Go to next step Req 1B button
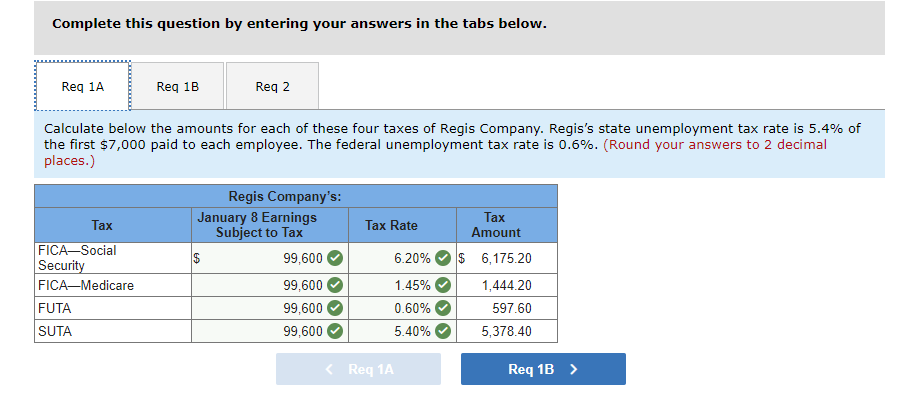The width and height of the screenshot is (913, 410). pos(543,369)
